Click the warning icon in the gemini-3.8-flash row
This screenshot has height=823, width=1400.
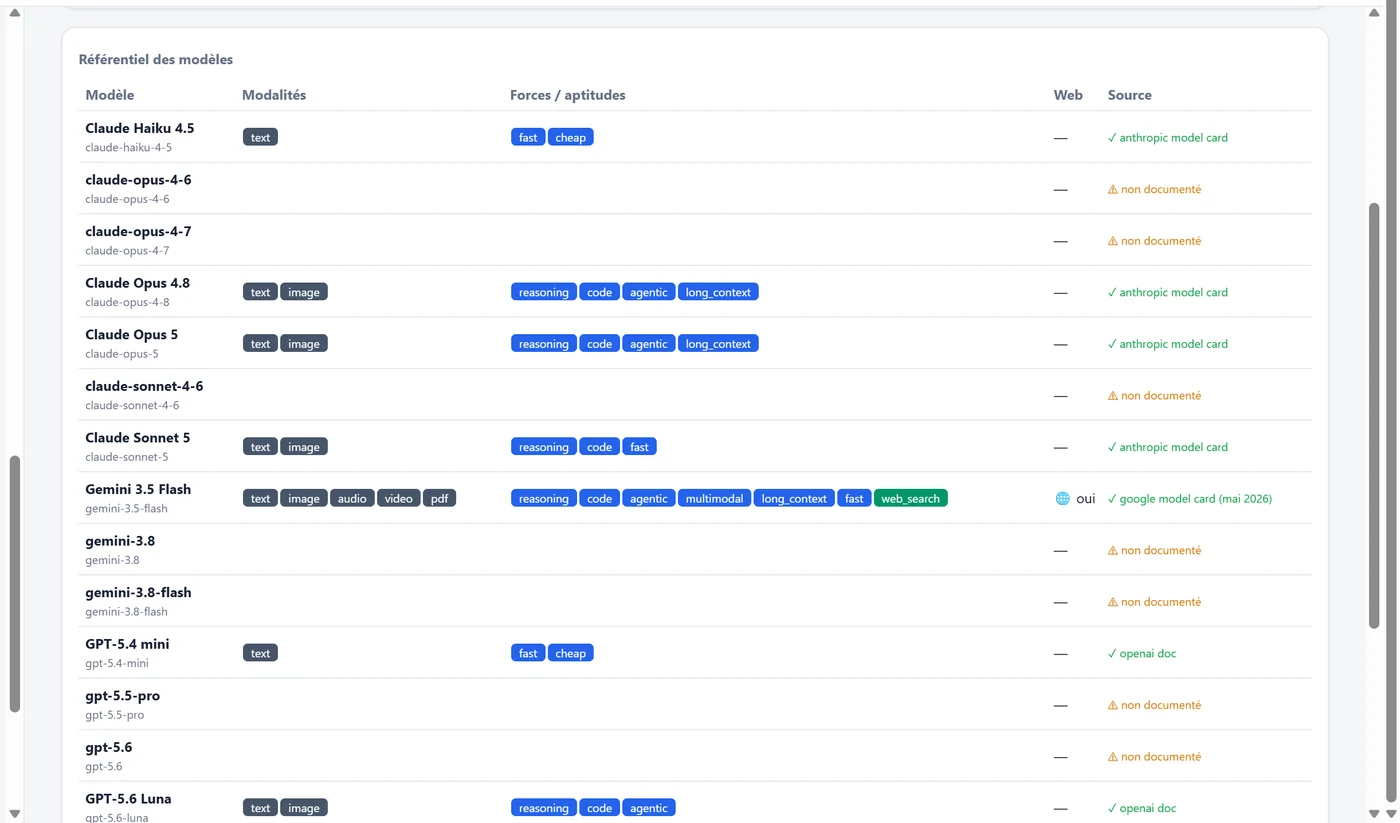(x=1113, y=602)
